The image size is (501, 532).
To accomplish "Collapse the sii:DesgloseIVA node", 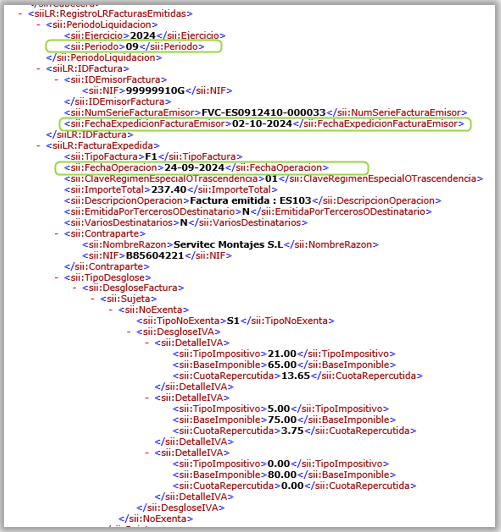I will 129,332.
